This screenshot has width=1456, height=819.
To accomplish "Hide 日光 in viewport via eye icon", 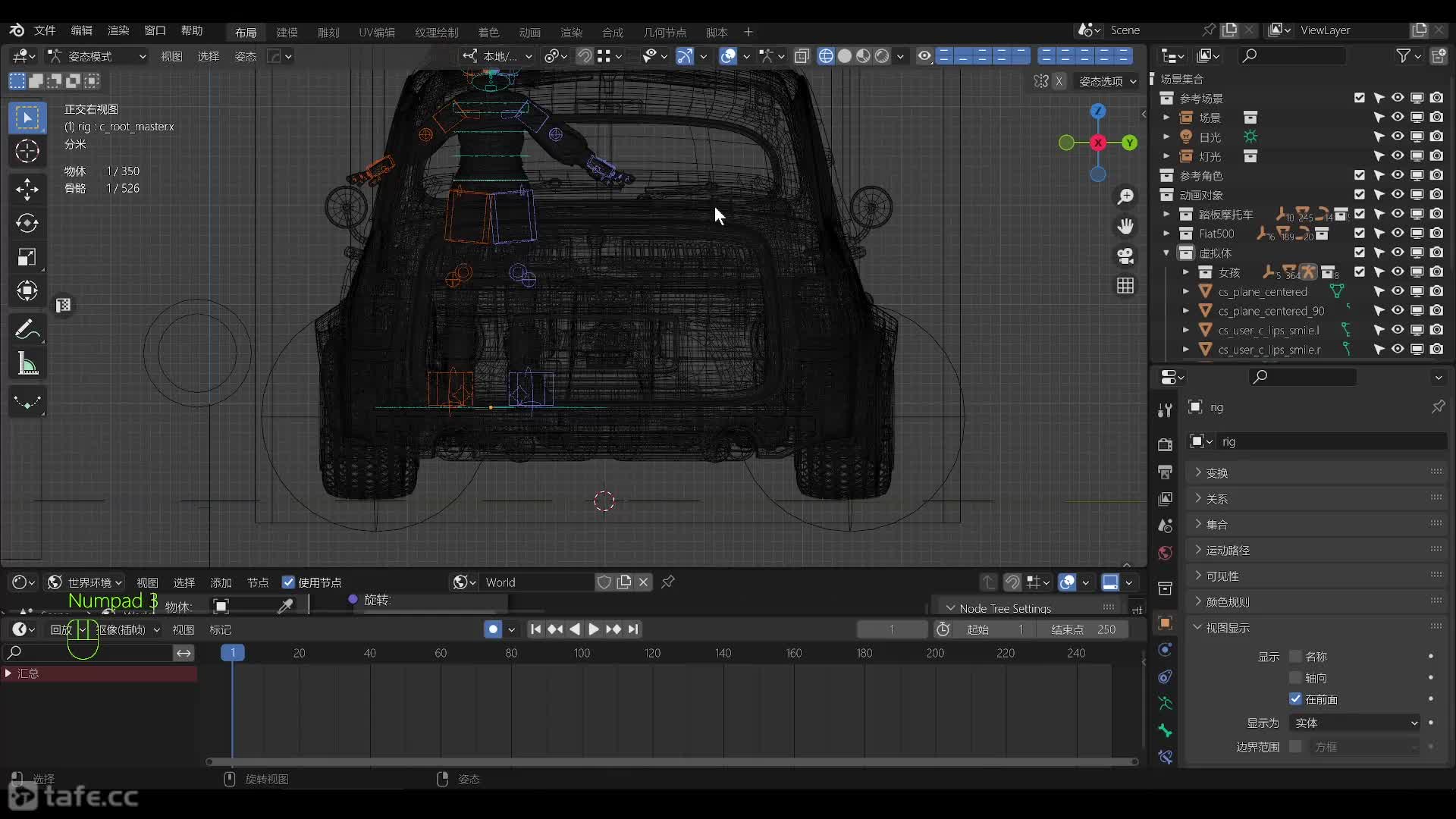I will click(x=1398, y=136).
